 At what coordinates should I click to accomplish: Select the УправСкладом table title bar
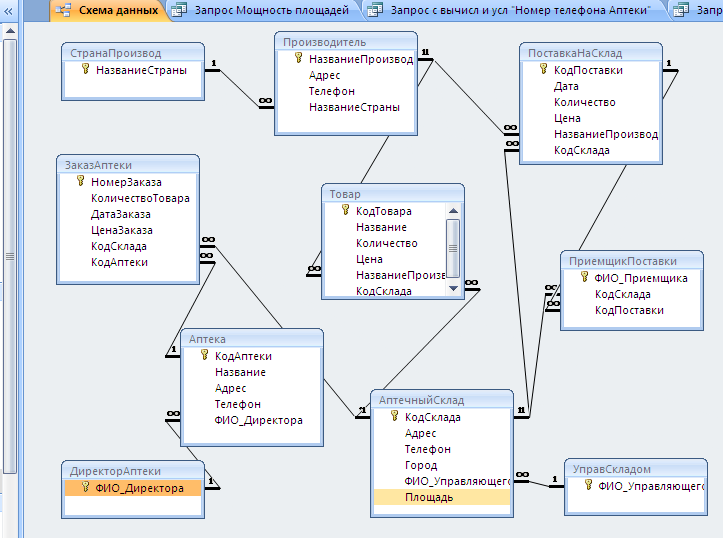tap(636, 469)
